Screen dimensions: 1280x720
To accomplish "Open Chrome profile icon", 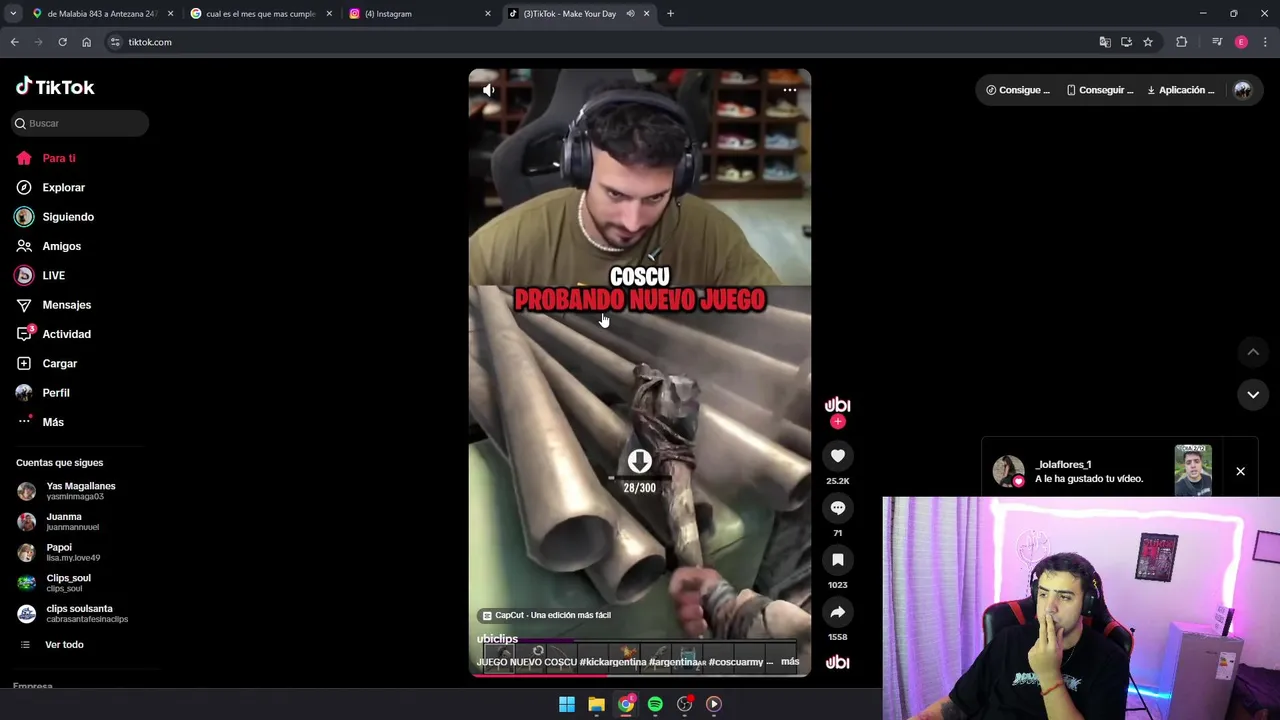I will 1241,42.
